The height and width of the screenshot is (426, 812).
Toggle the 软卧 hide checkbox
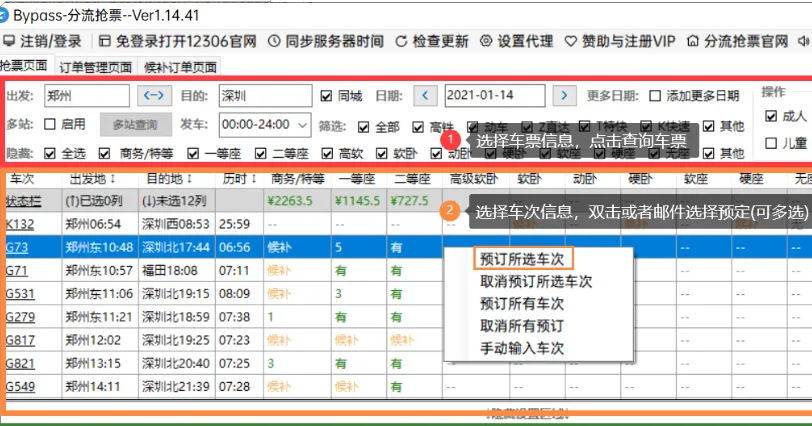pos(382,153)
